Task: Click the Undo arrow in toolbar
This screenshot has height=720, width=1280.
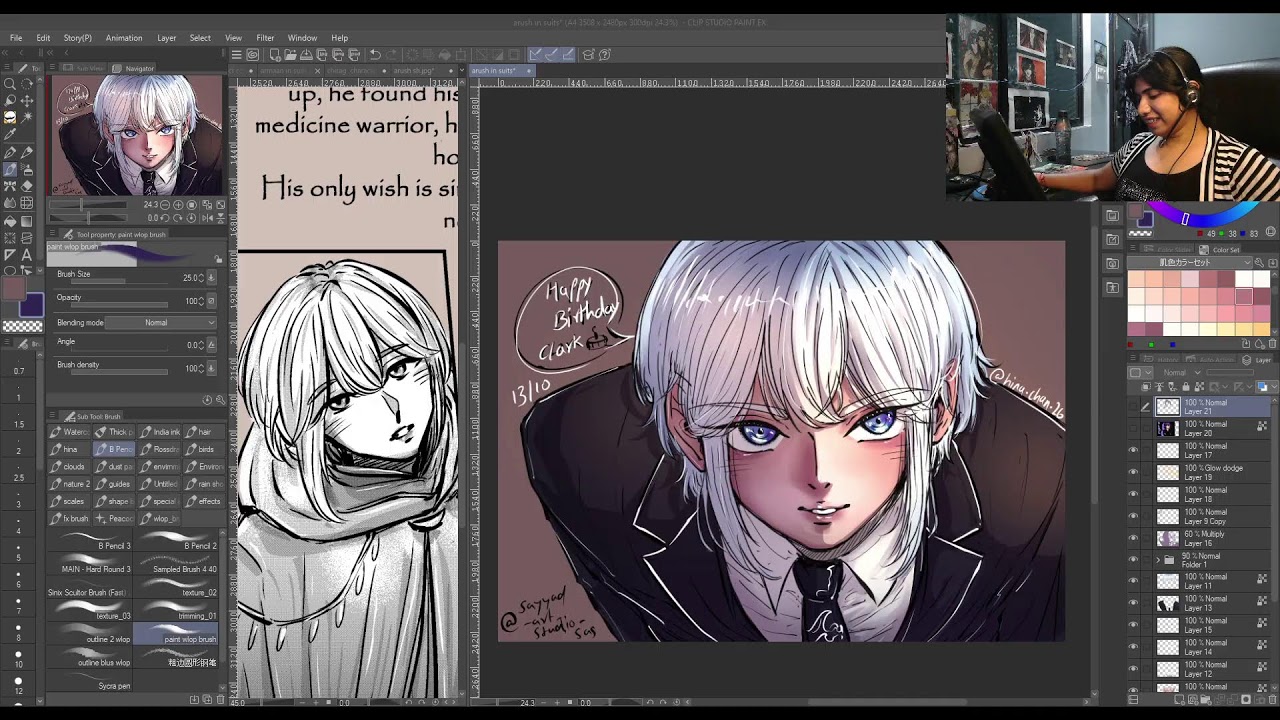Action: coord(375,55)
